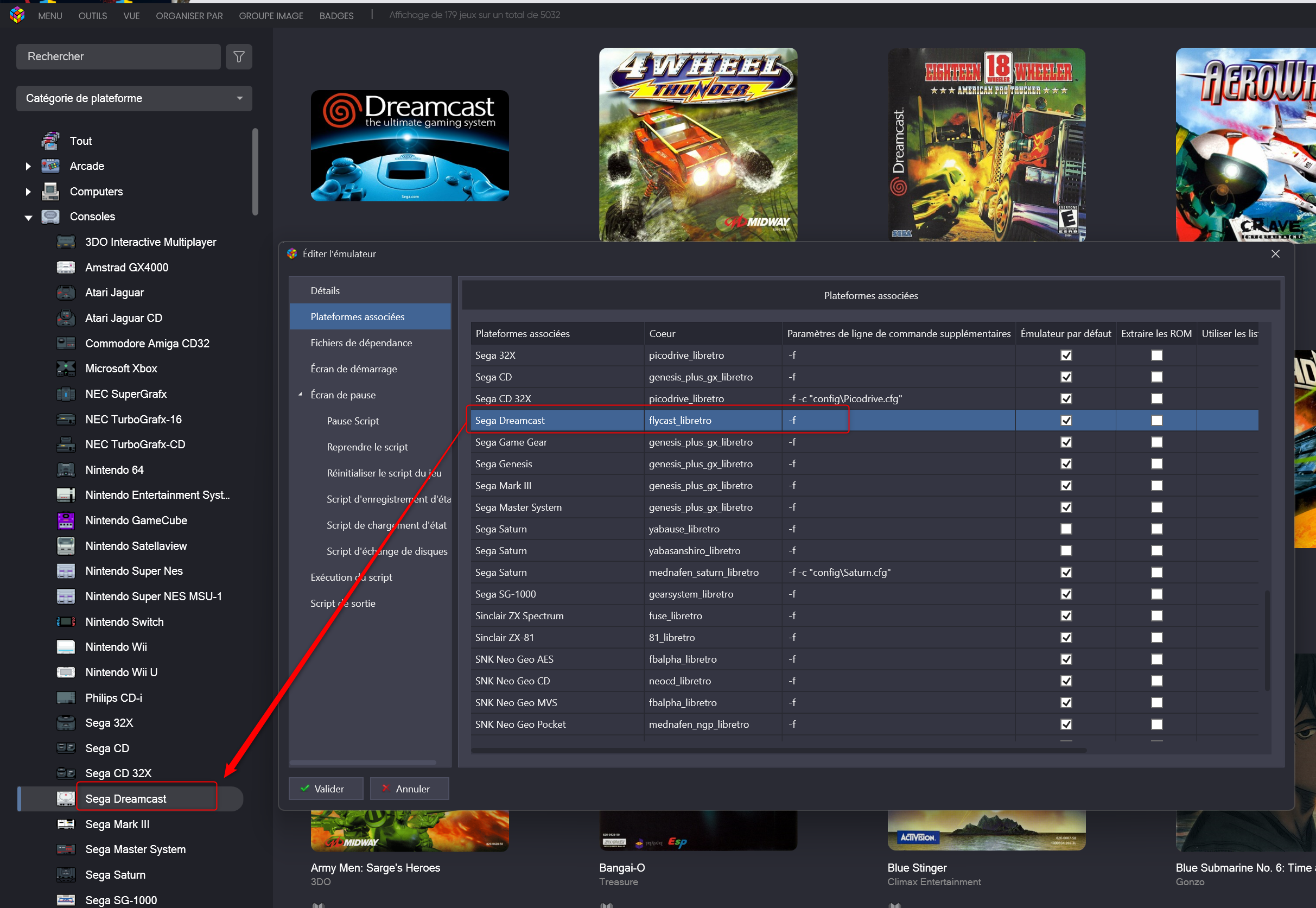This screenshot has width=1316, height=908.
Task: Select Nintendo Wii U icon
Action: tap(66, 672)
